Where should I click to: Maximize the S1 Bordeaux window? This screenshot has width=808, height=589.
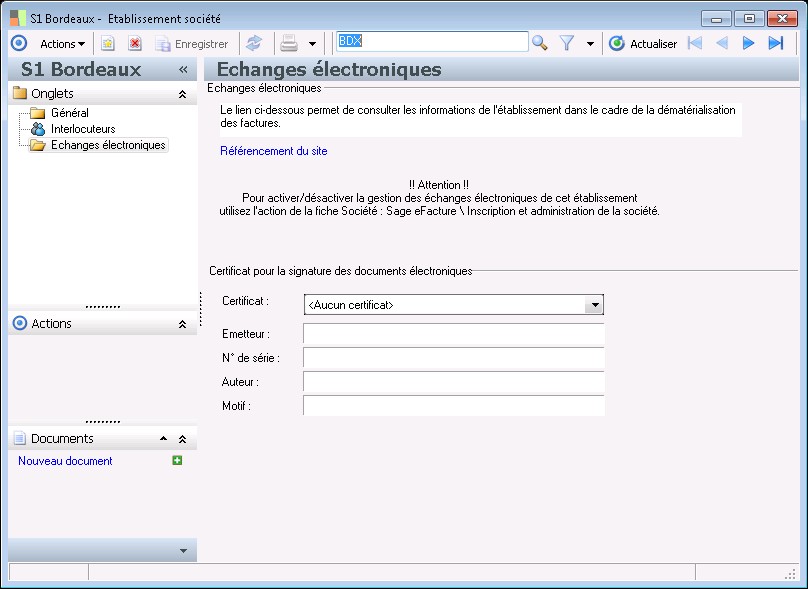pyautogui.click(x=749, y=19)
